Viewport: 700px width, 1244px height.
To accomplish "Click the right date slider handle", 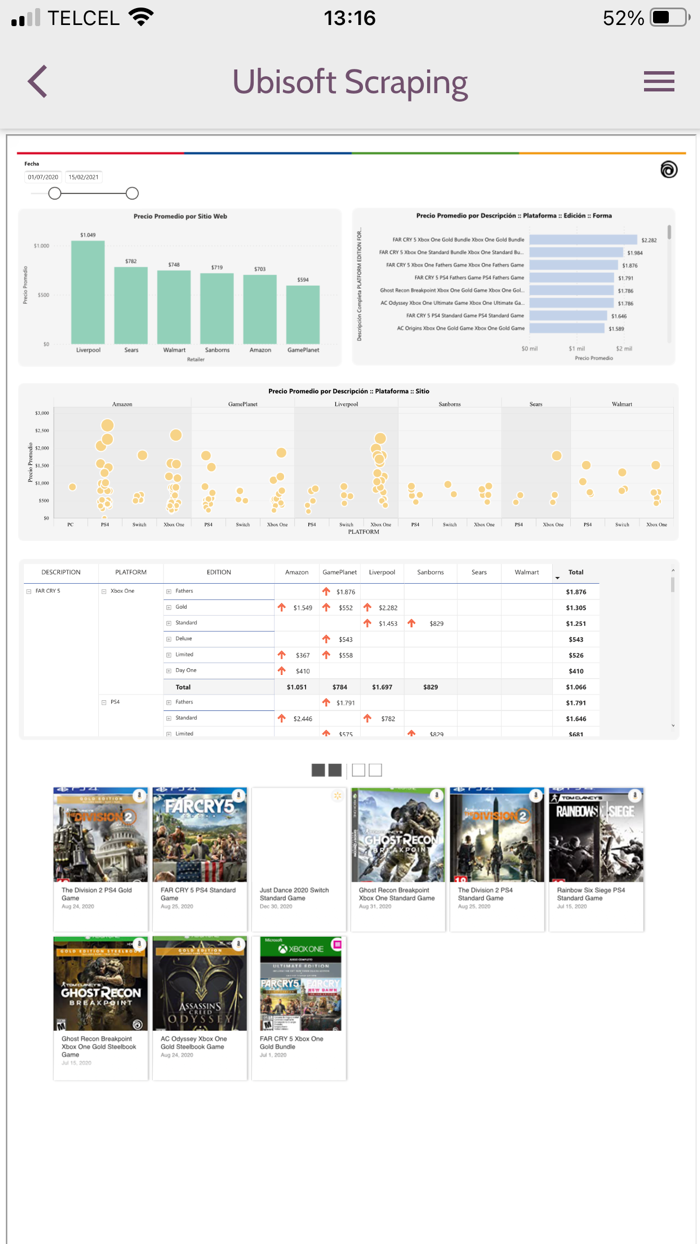I will coord(132,193).
